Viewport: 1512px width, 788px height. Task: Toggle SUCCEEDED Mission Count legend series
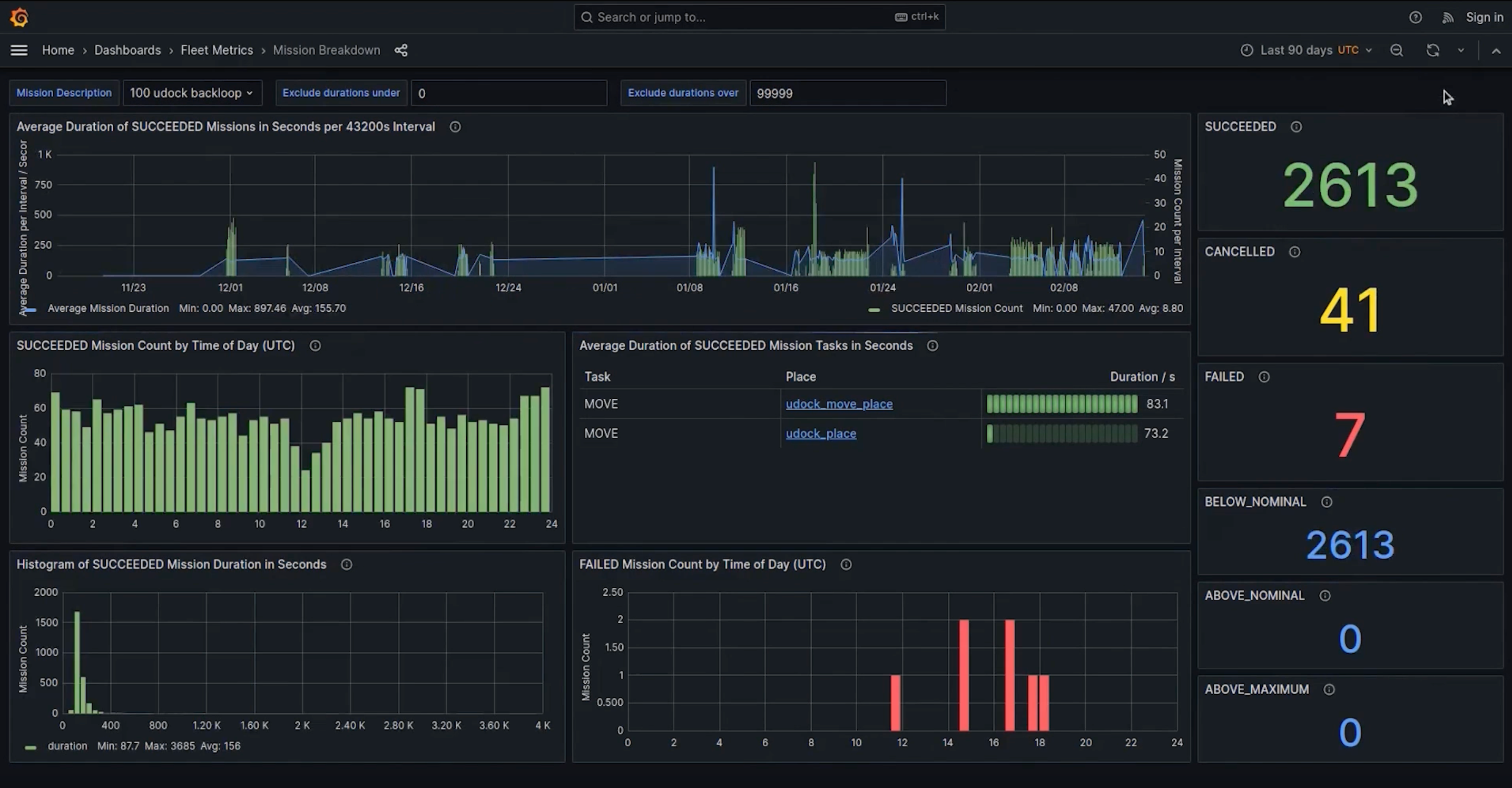click(957, 308)
